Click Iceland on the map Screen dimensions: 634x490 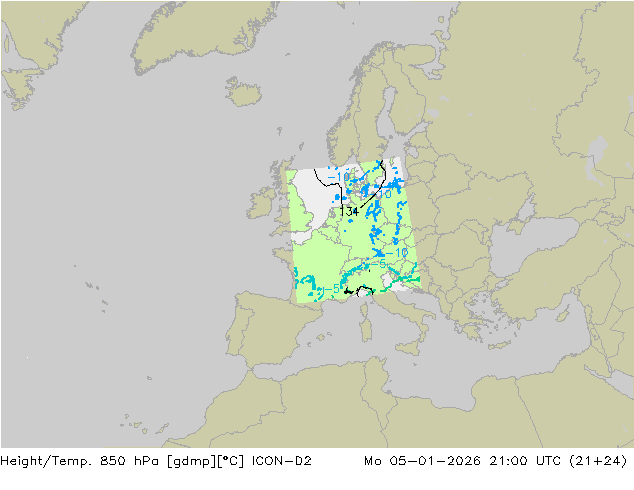(x=244, y=92)
